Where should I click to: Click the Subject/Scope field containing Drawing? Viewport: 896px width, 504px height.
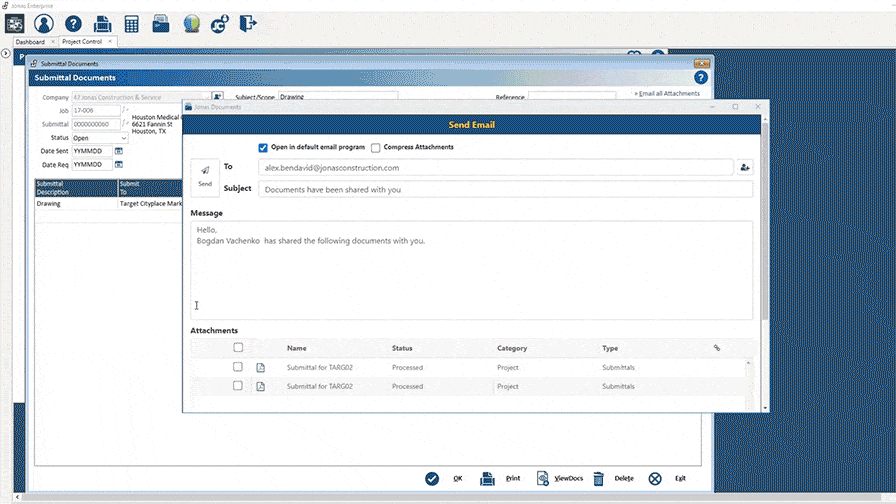click(x=338, y=97)
